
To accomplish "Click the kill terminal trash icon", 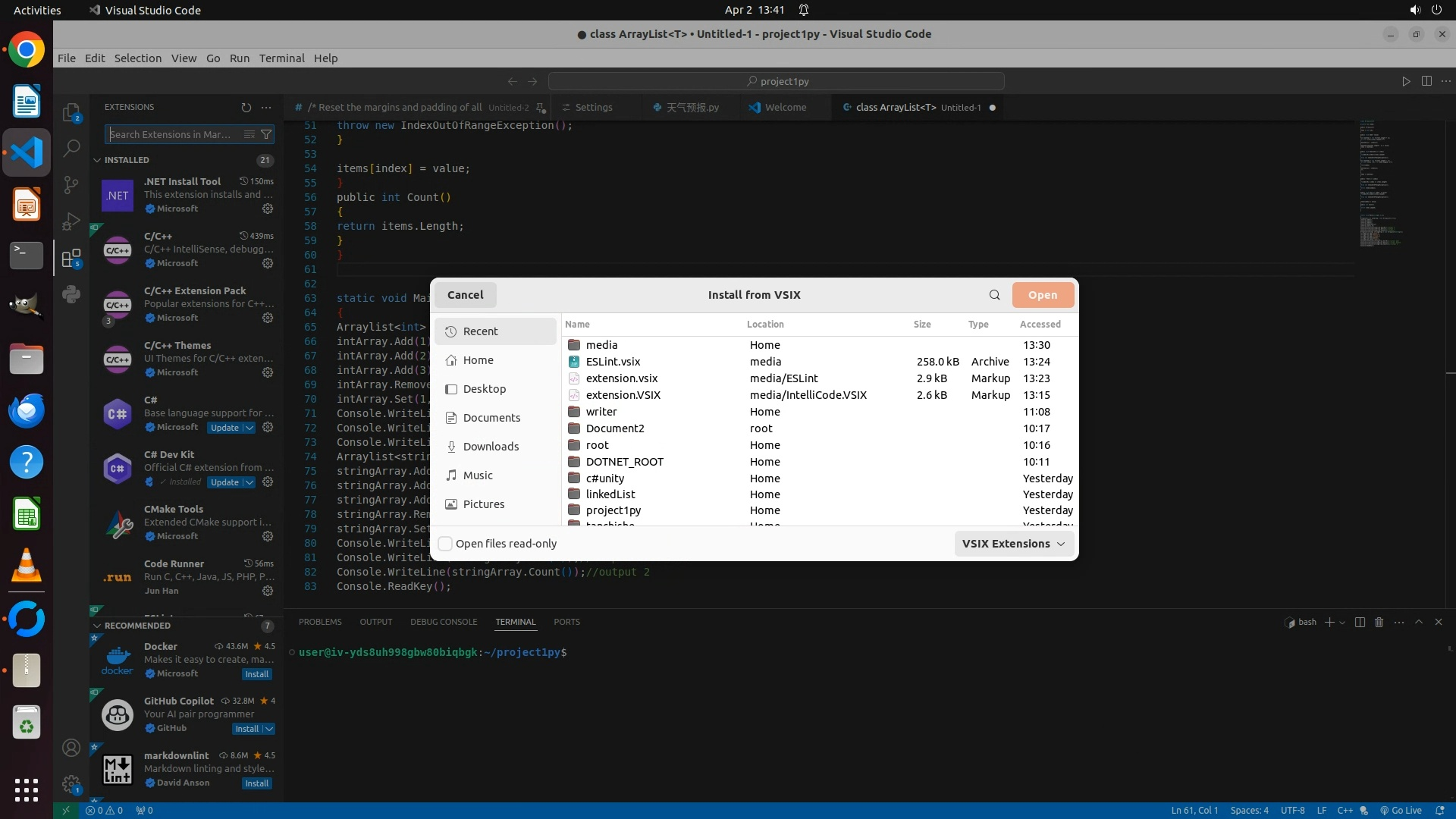I will 1379,622.
